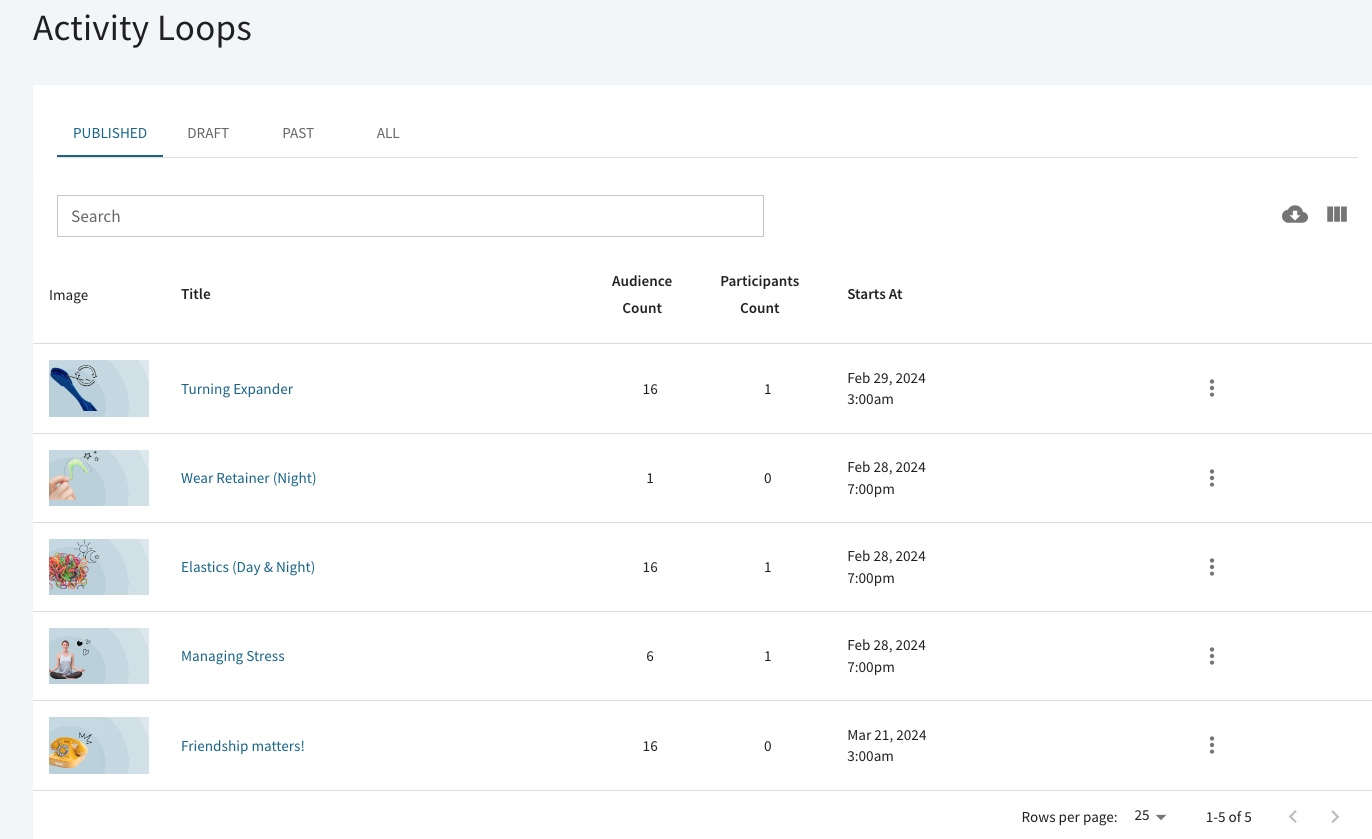
Task: Open three-dot menu for Wear Retainer (Night)
Action: point(1211,478)
